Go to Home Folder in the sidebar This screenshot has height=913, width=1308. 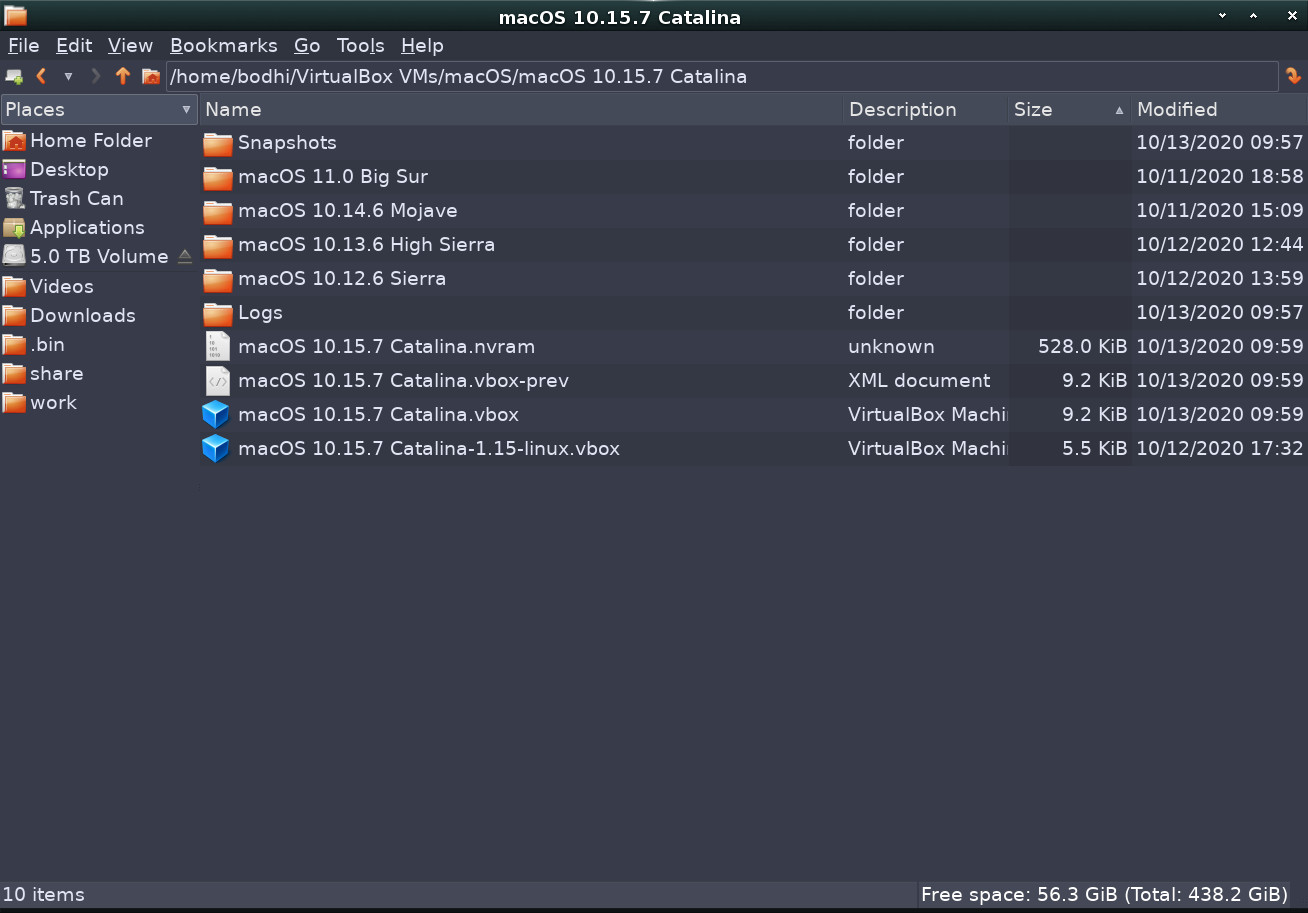(x=90, y=140)
